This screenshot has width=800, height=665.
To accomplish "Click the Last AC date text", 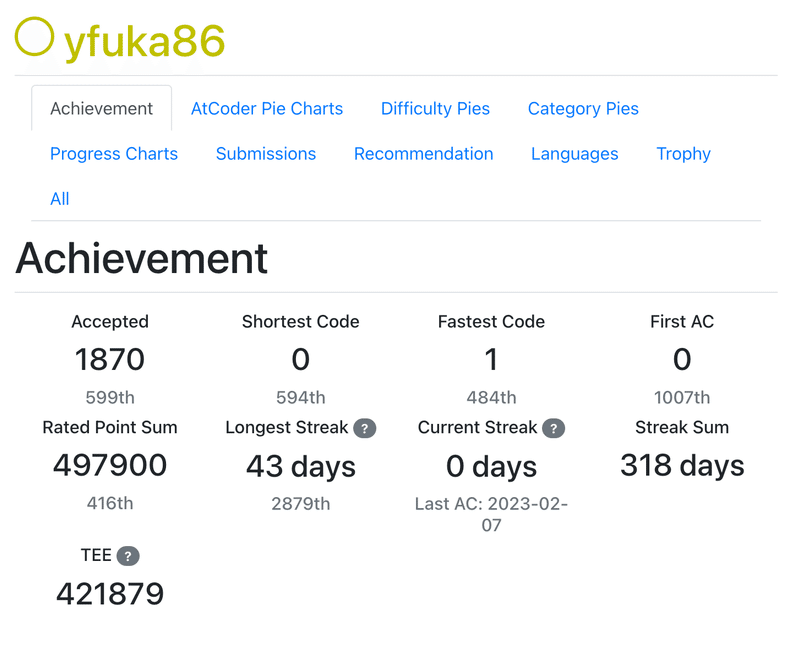I will pyautogui.click(x=491, y=514).
